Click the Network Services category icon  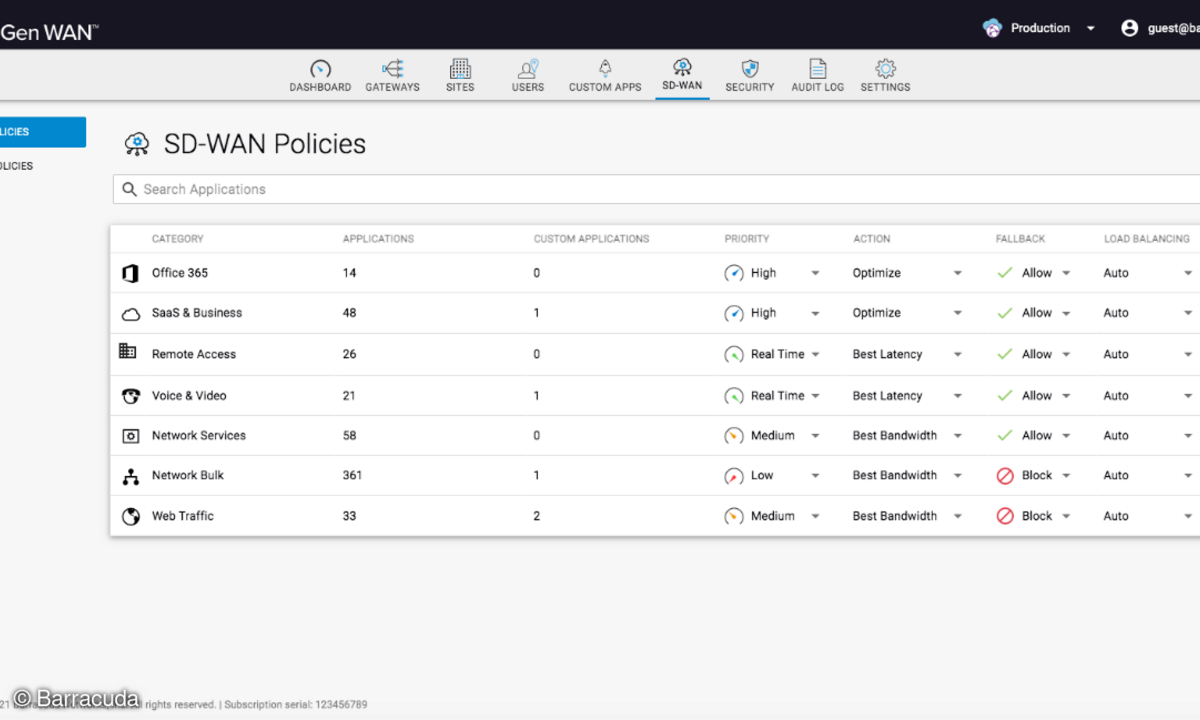pos(130,436)
